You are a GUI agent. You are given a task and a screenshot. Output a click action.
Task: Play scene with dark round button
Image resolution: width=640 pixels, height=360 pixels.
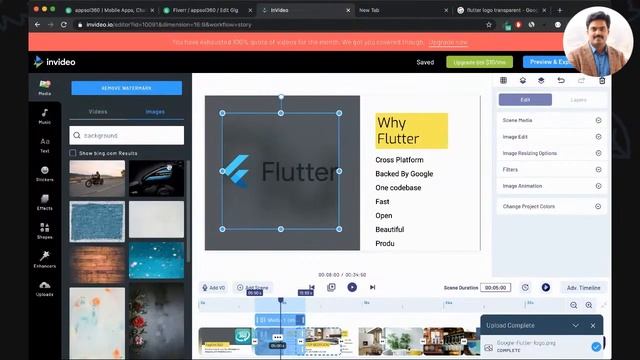tap(546, 288)
